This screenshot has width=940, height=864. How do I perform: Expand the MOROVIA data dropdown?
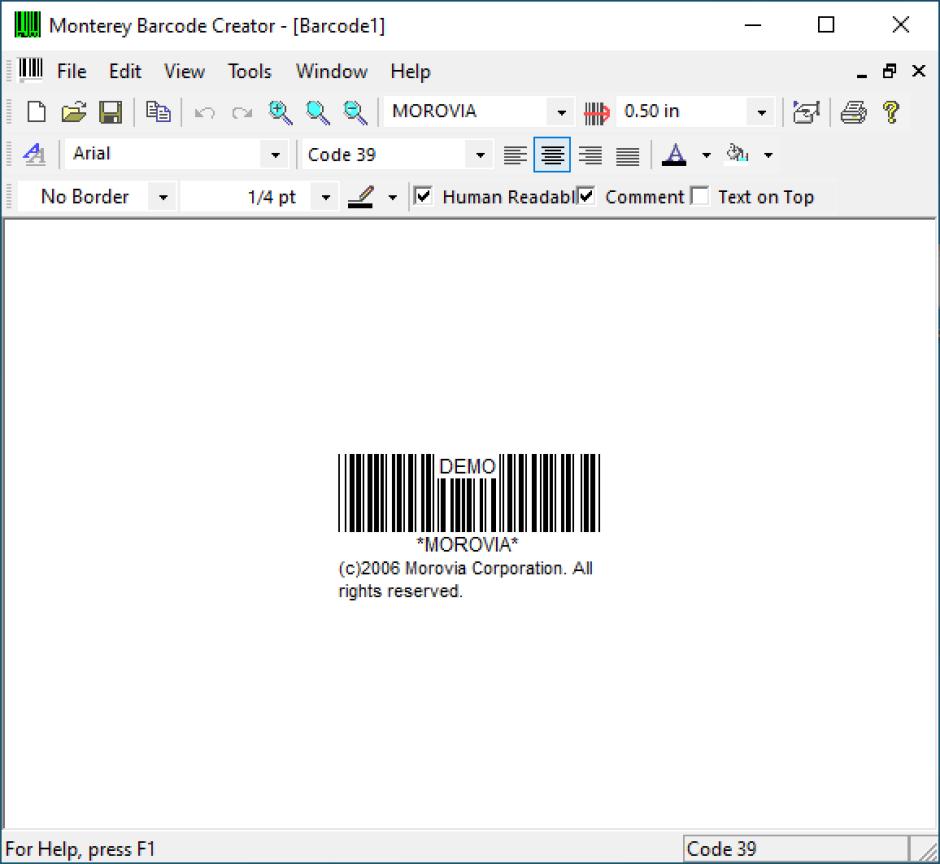561,112
